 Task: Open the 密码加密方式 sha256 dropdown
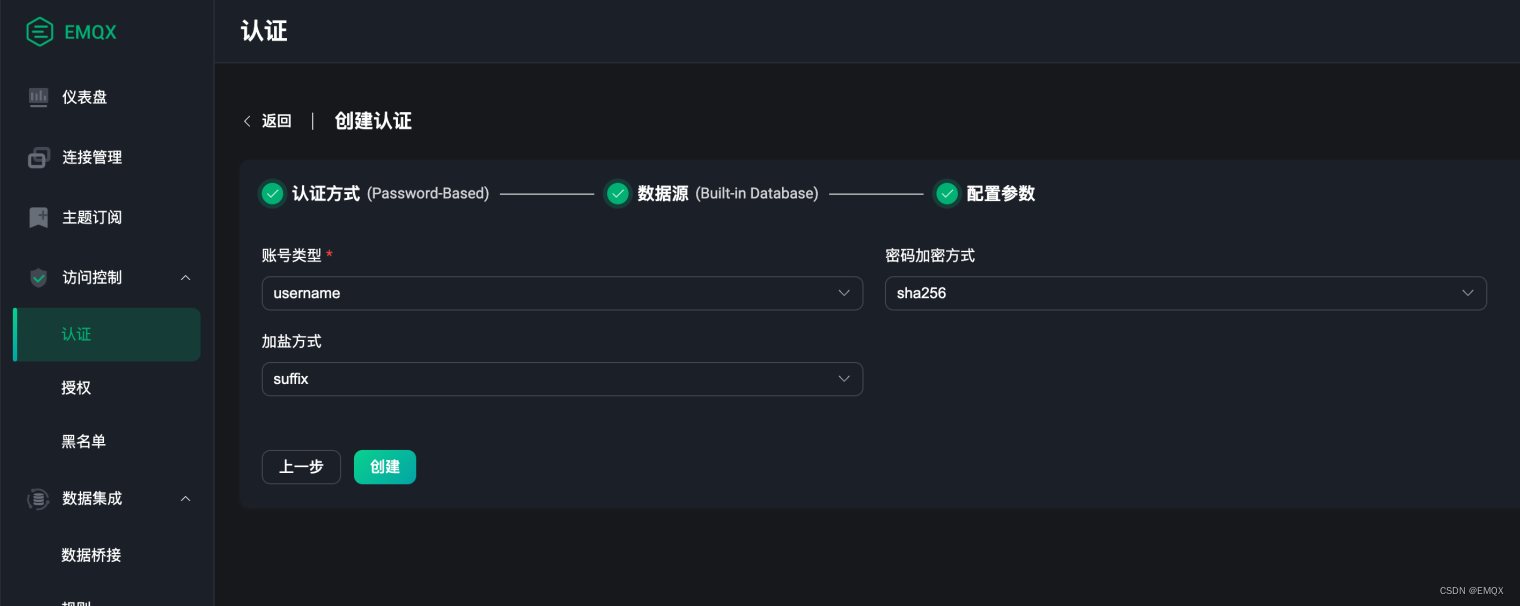coord(1186,293)
